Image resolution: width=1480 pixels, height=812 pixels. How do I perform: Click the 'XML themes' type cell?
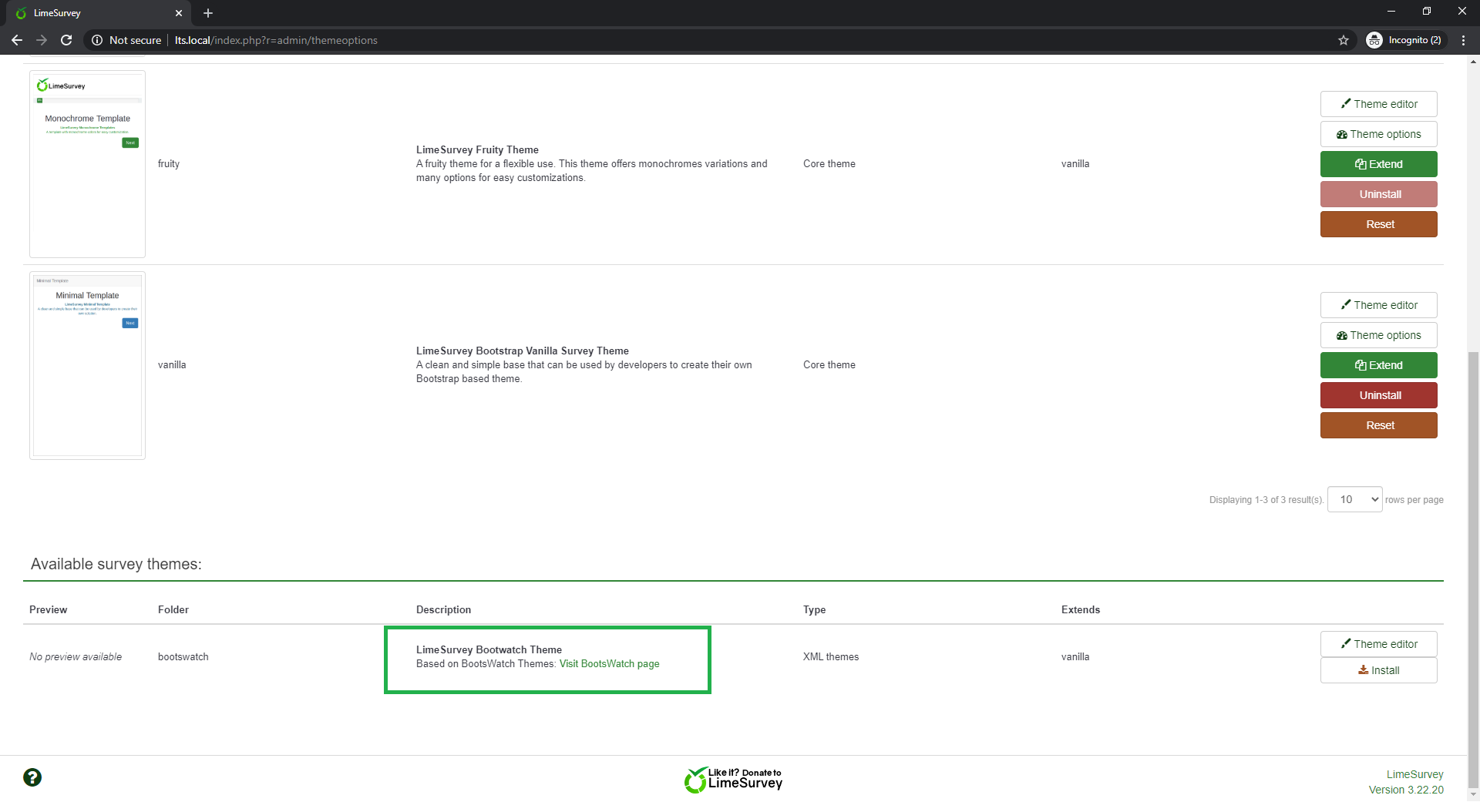tap(831, 657)
